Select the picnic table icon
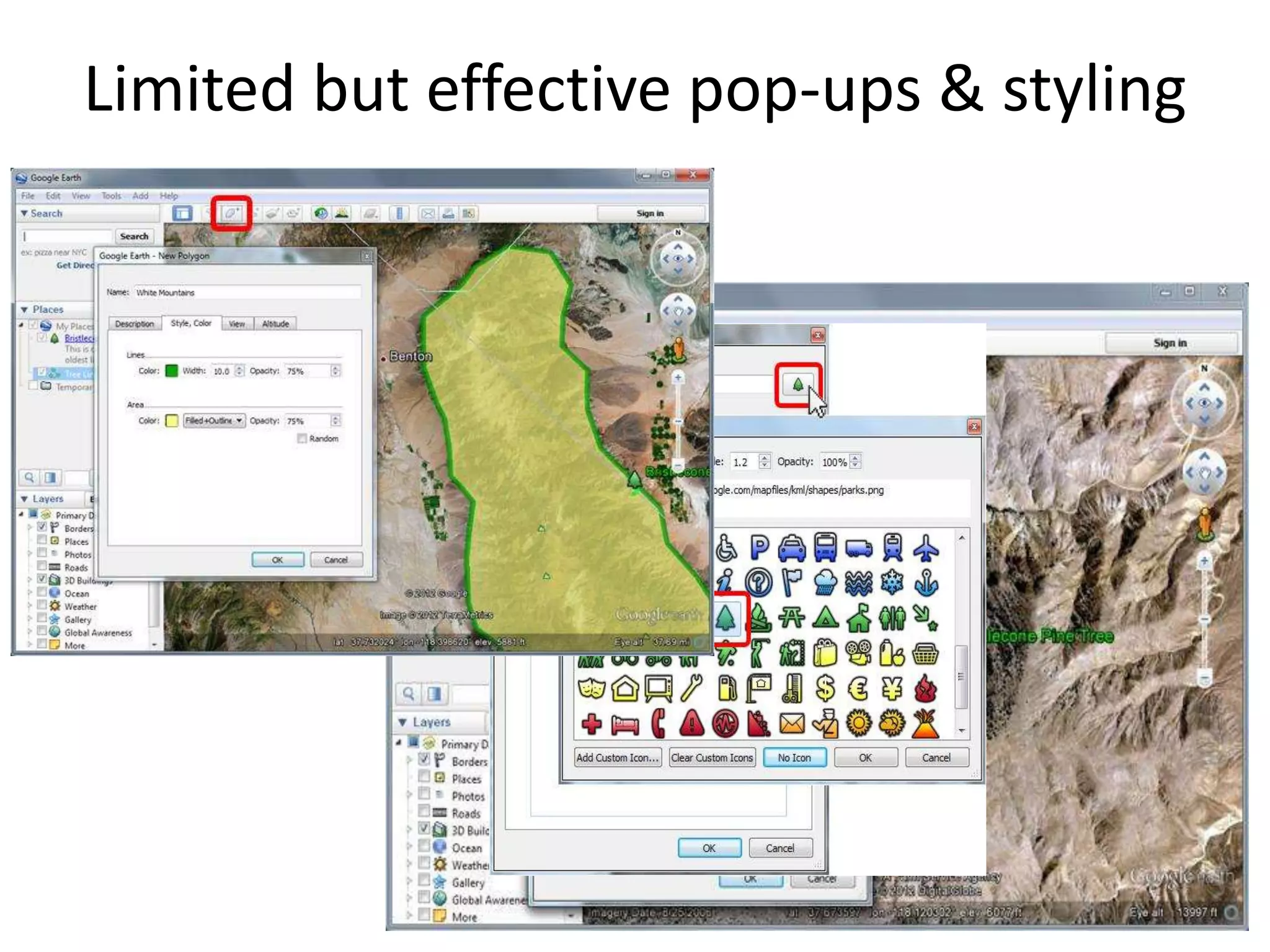 point(792,617)
